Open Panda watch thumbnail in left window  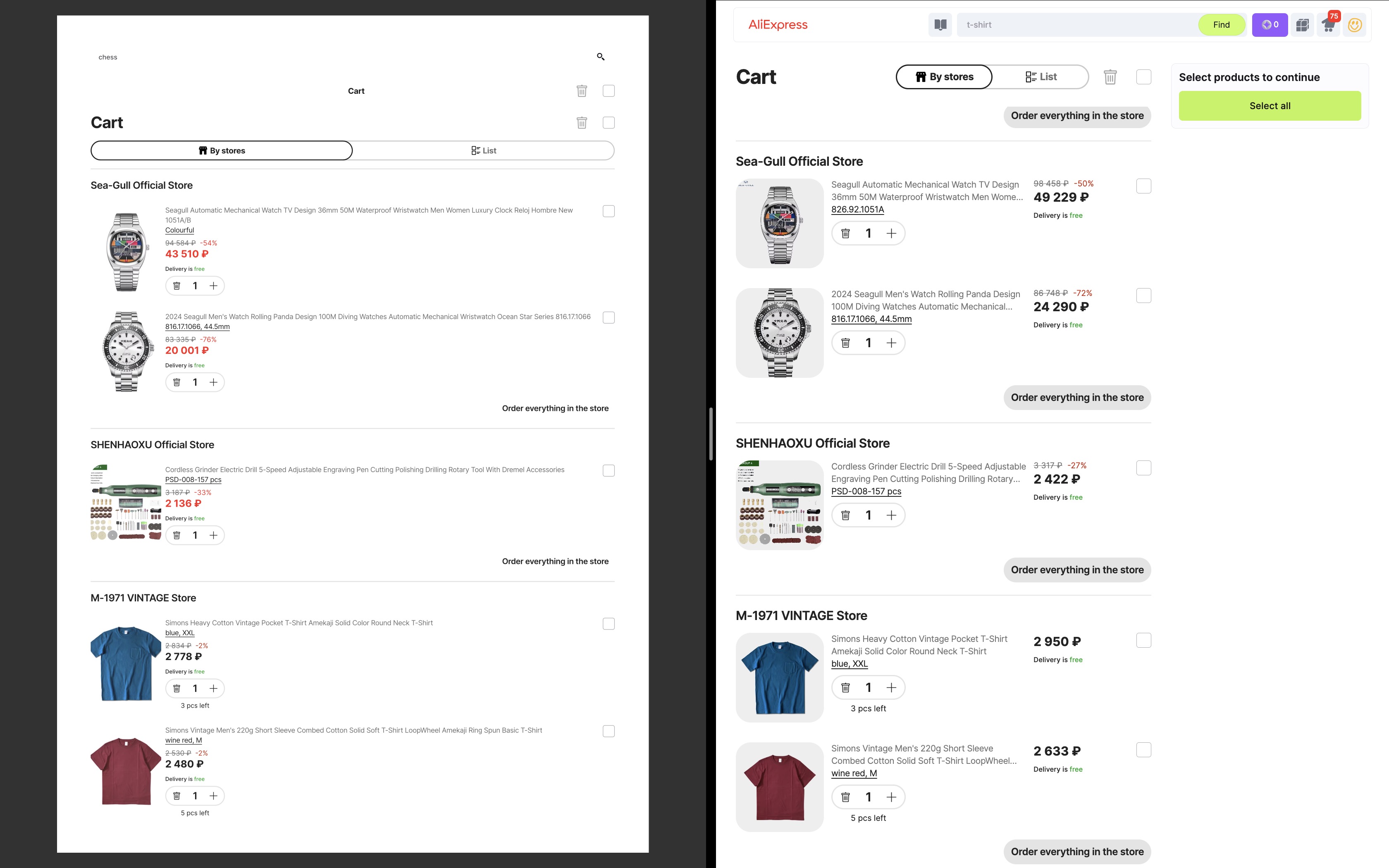[126, 351]
